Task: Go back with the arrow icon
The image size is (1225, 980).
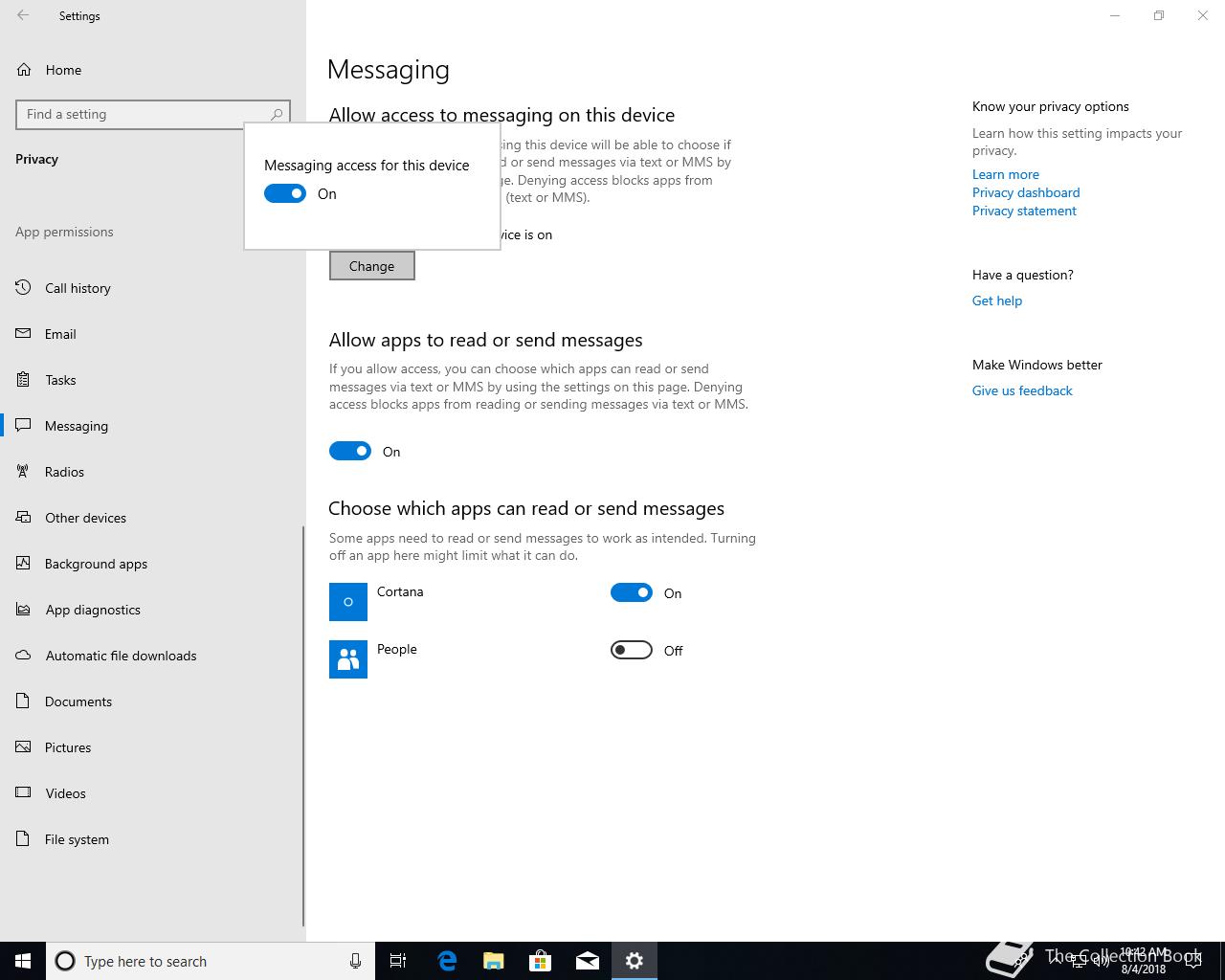Action: (x=23, y=15)
